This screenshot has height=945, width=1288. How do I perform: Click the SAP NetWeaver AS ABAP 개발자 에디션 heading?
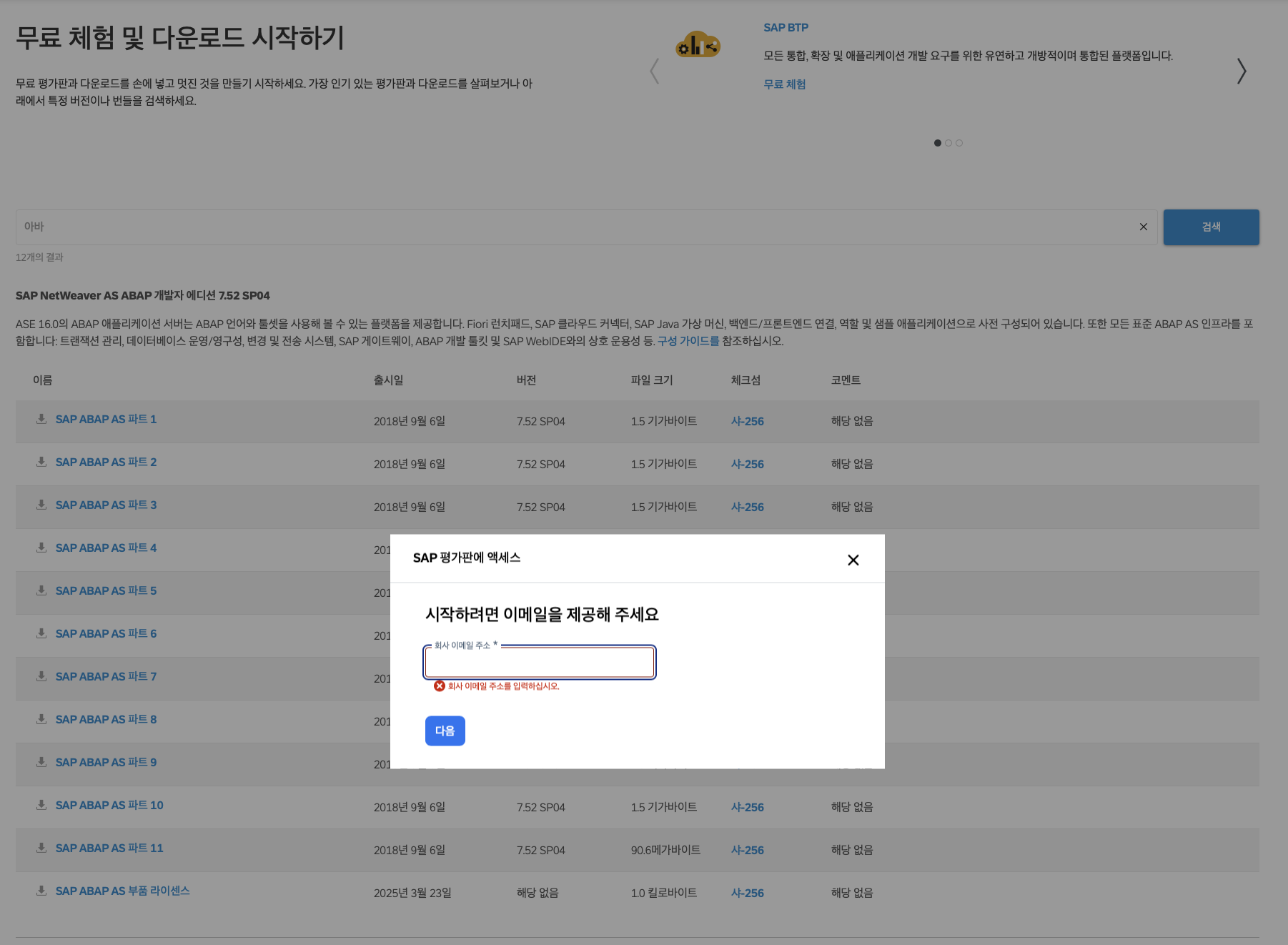[143, 295]
